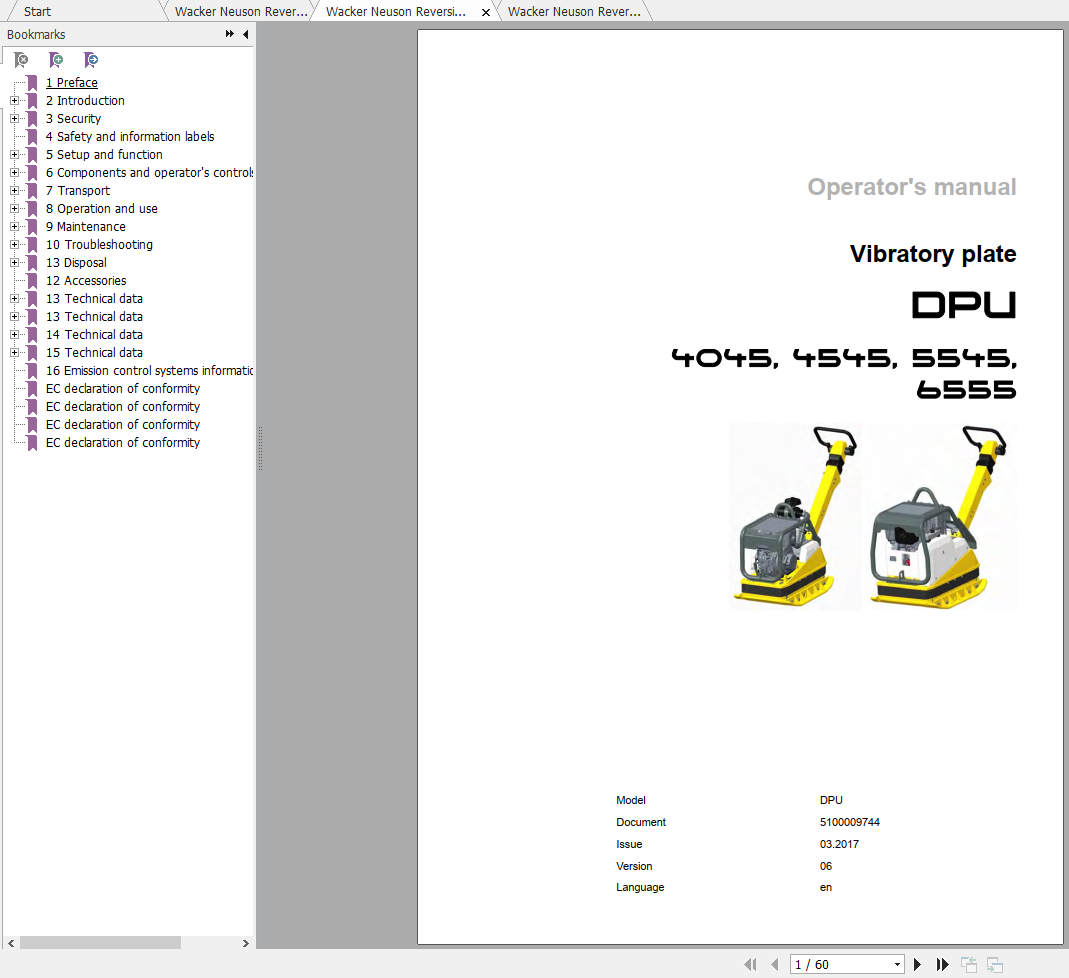
Task: Click the document number 5100009744
Action: click(x=849, y=822)
